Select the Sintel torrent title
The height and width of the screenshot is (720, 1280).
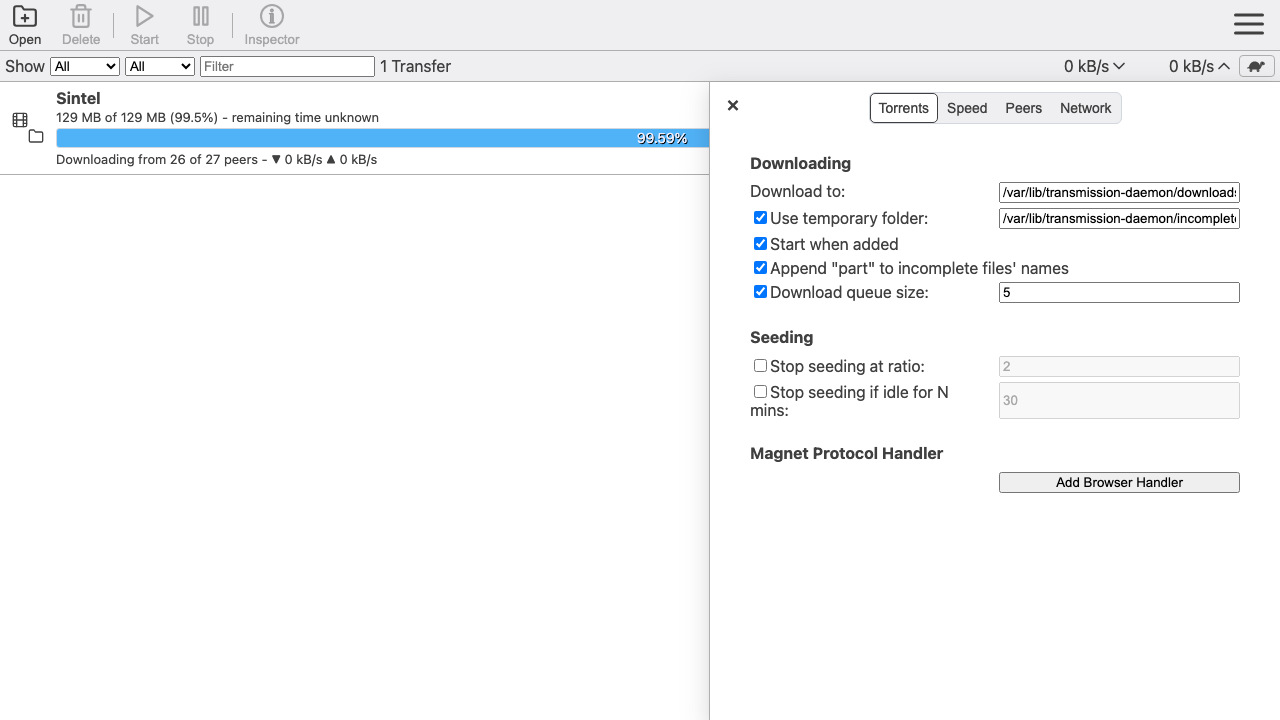click(78, 98)
